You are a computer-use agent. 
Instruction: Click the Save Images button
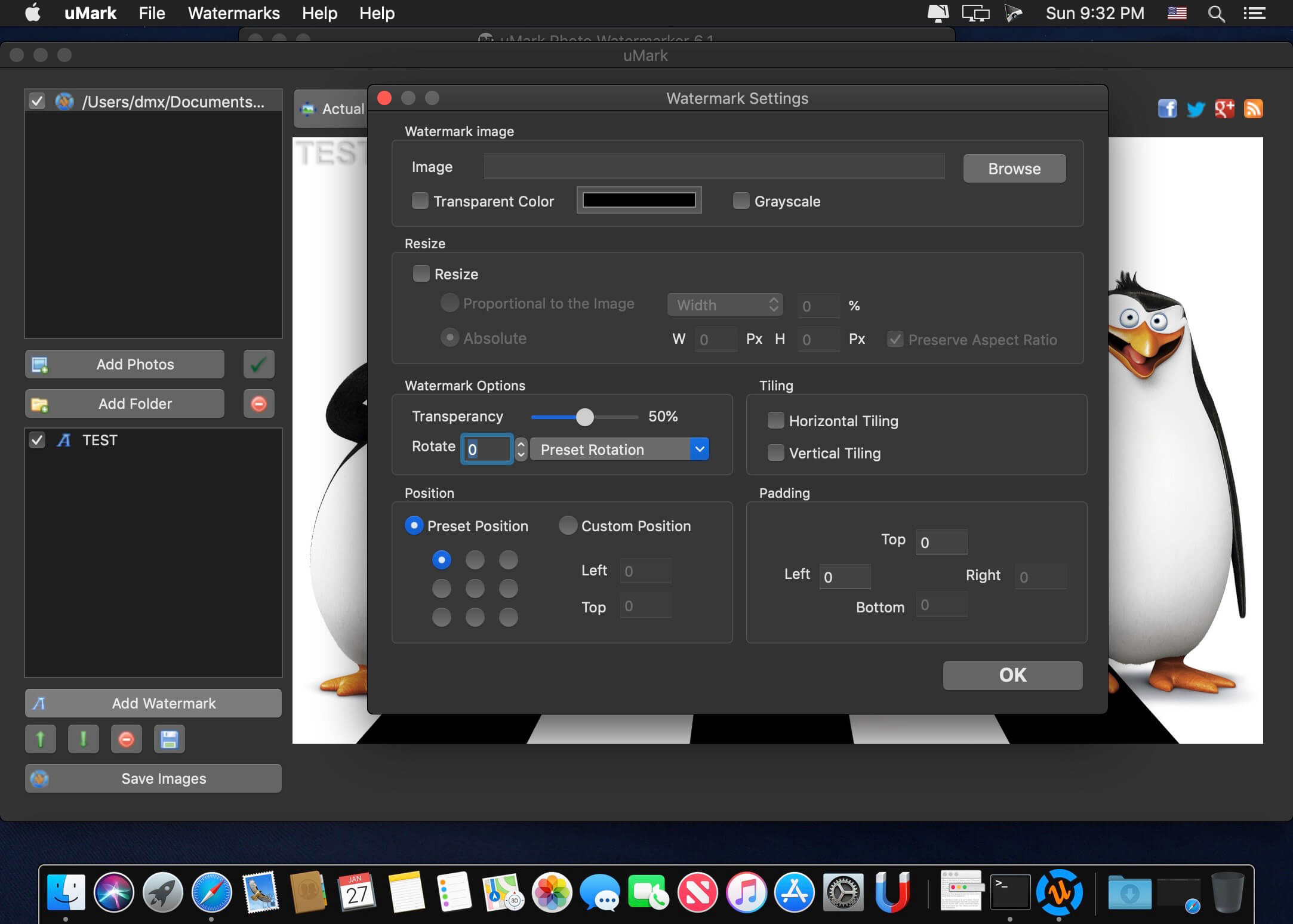[153, 778]
